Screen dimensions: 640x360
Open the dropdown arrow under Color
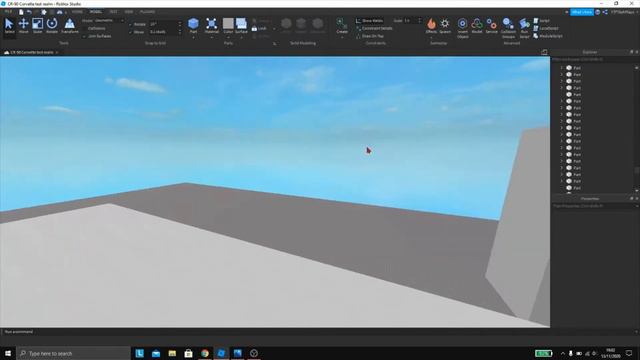coord(228,37)
